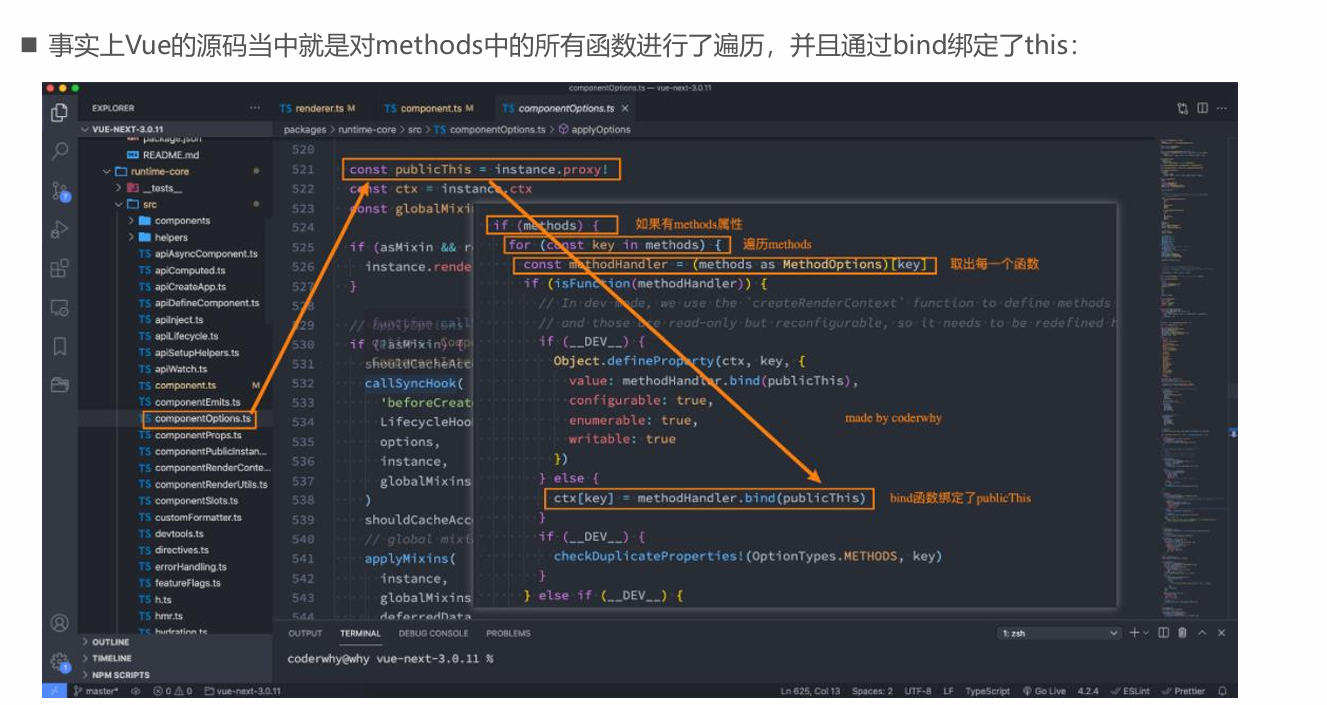Click the Go Live status bar button
Image resolution: width=1327 pixels, height=705 pixels.
(1044, 691)
